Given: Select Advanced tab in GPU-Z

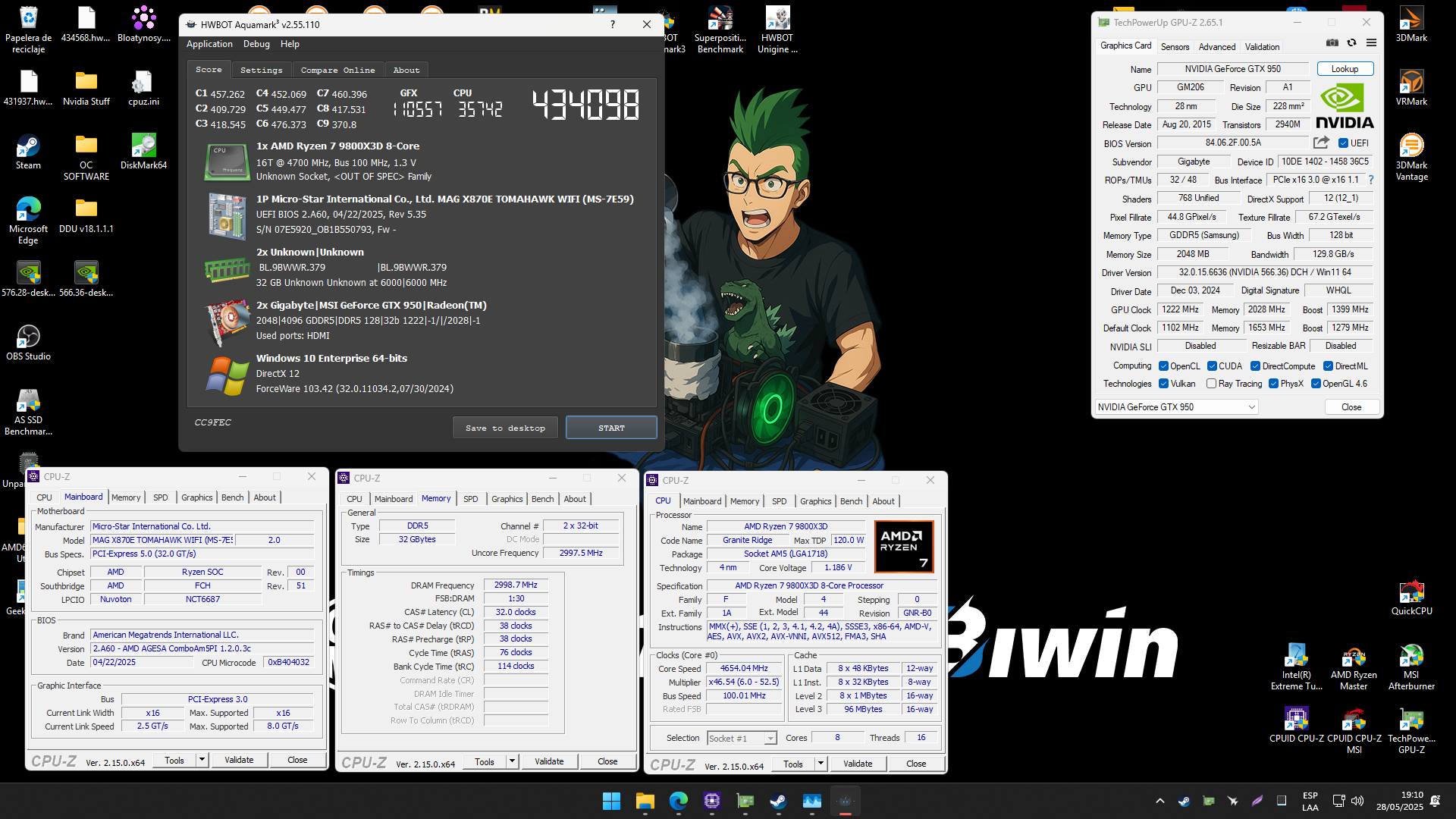Looking at the screenshot, I should point(1216,47).
